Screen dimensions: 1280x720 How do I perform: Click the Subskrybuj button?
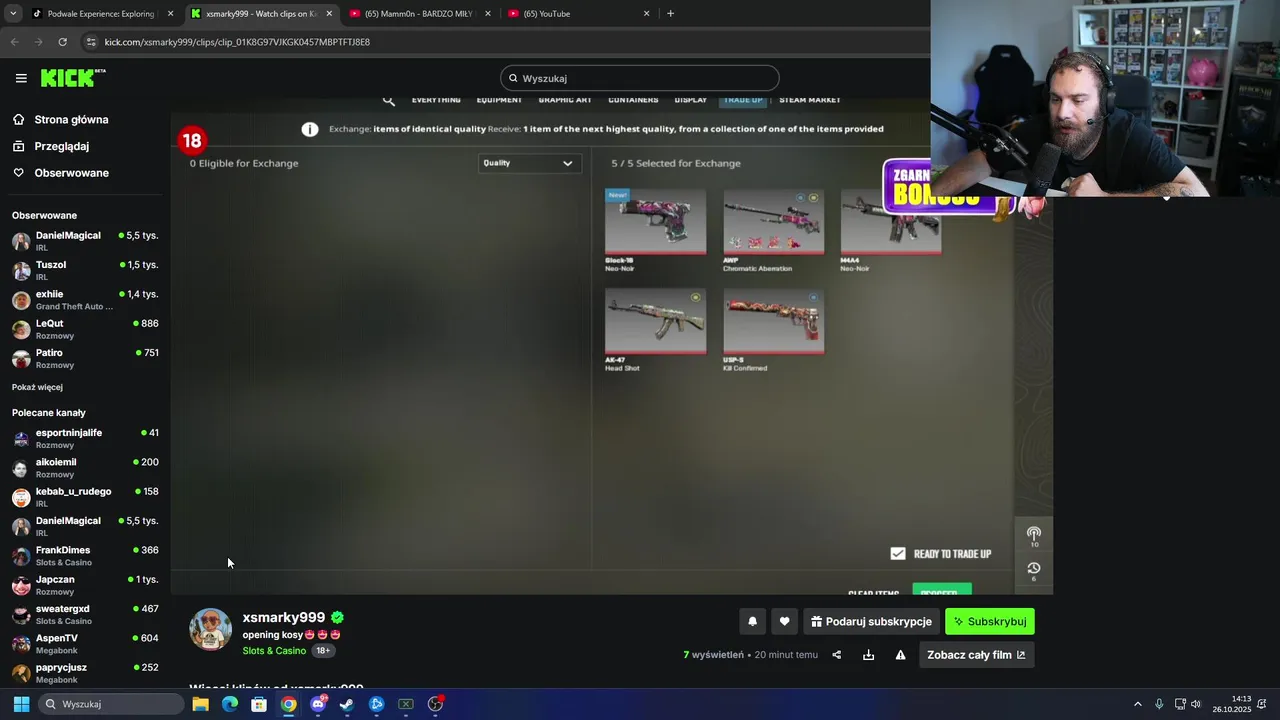click(990, 621)
